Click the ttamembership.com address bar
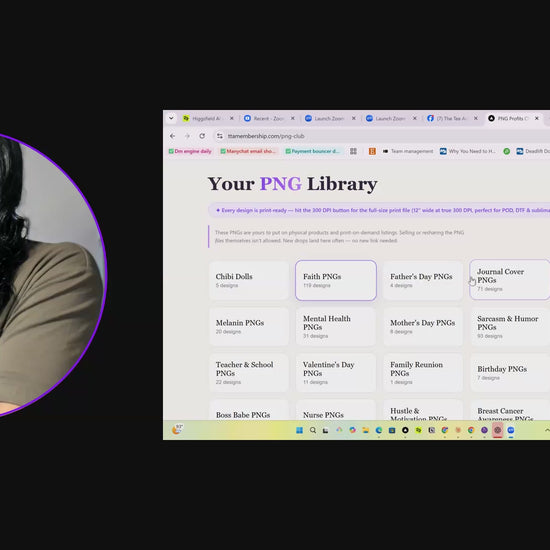Image resolution: width=550 pixels, height=550 pixels. point(382,136)
